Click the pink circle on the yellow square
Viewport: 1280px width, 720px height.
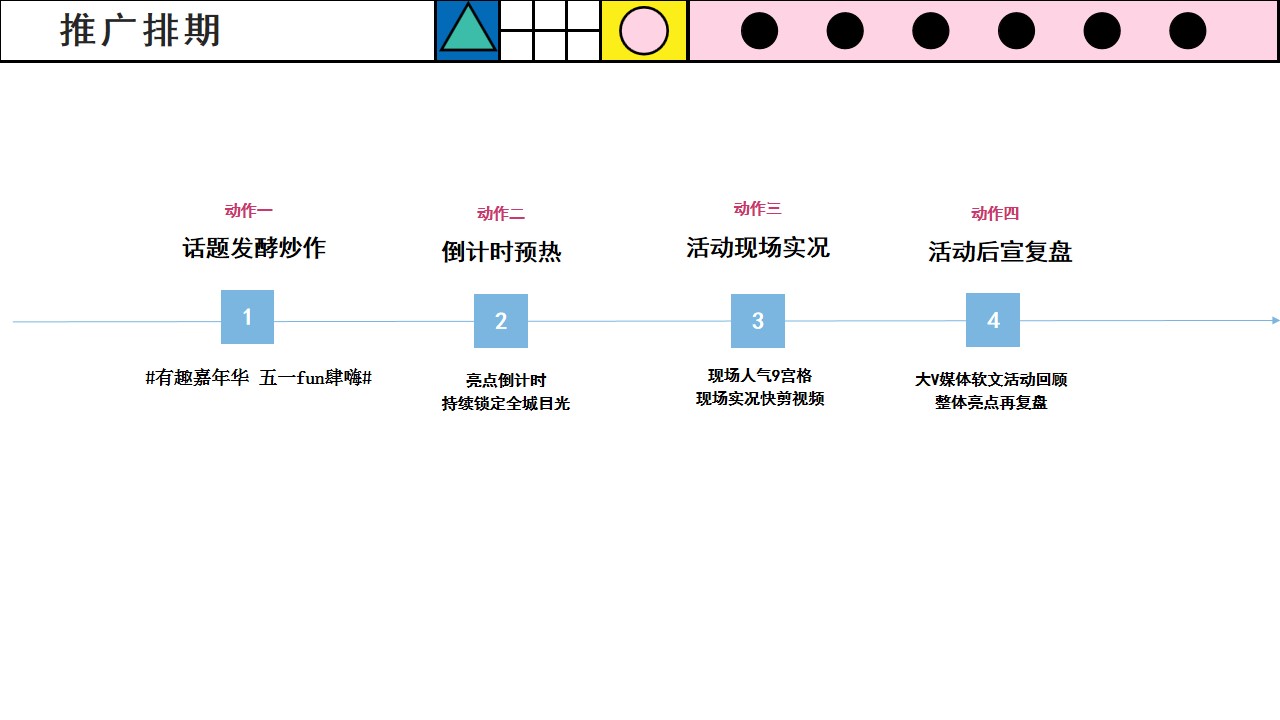pos(644,30)
